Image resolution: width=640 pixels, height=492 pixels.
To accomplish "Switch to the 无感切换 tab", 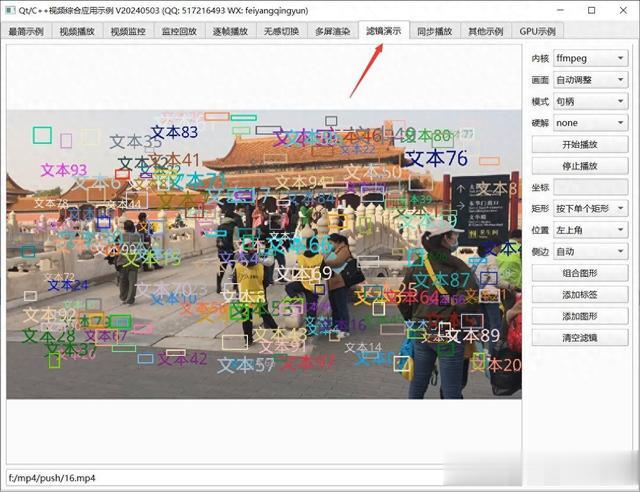I will 281,31.
